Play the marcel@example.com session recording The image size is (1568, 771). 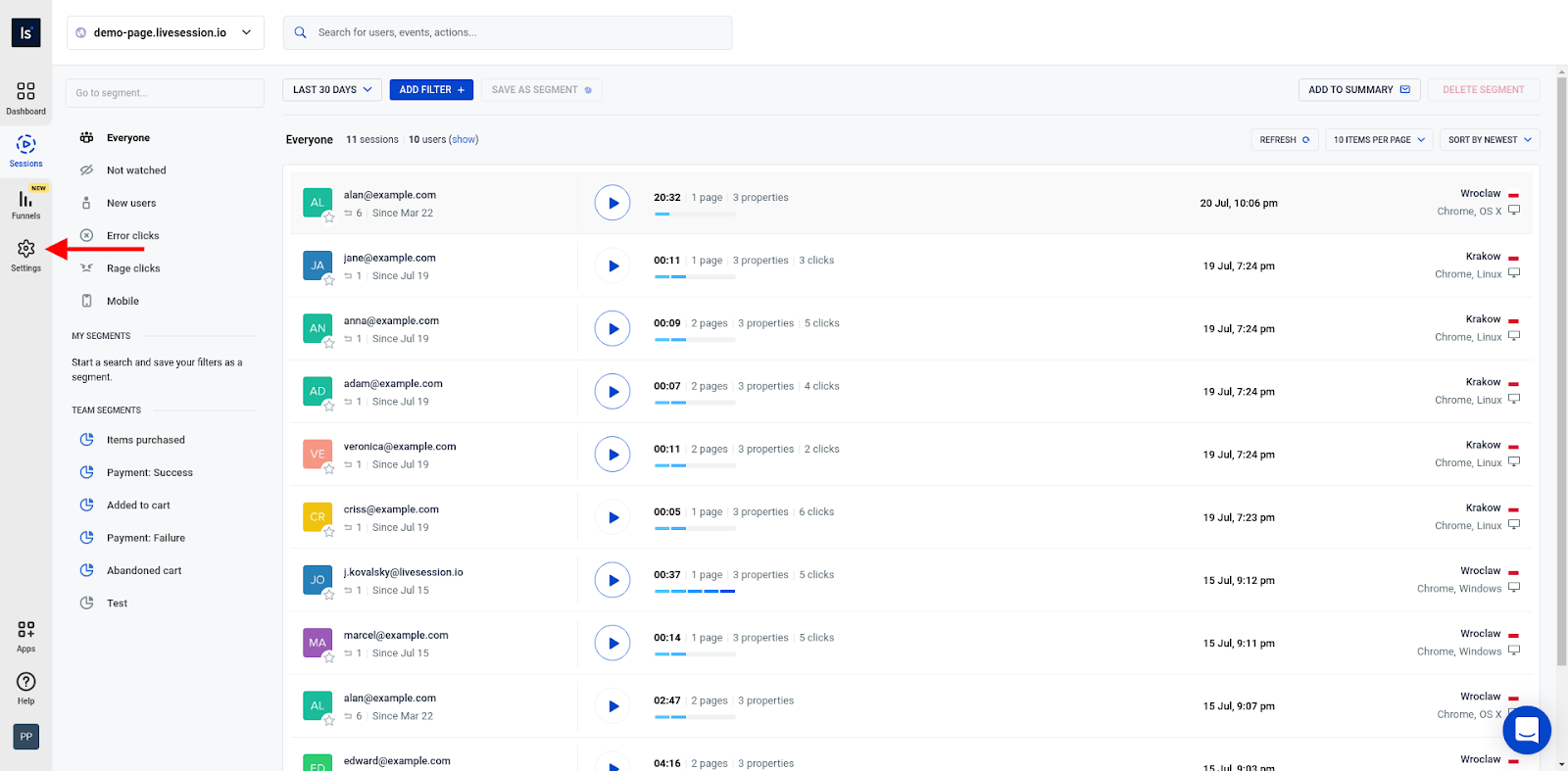[612, 643]
